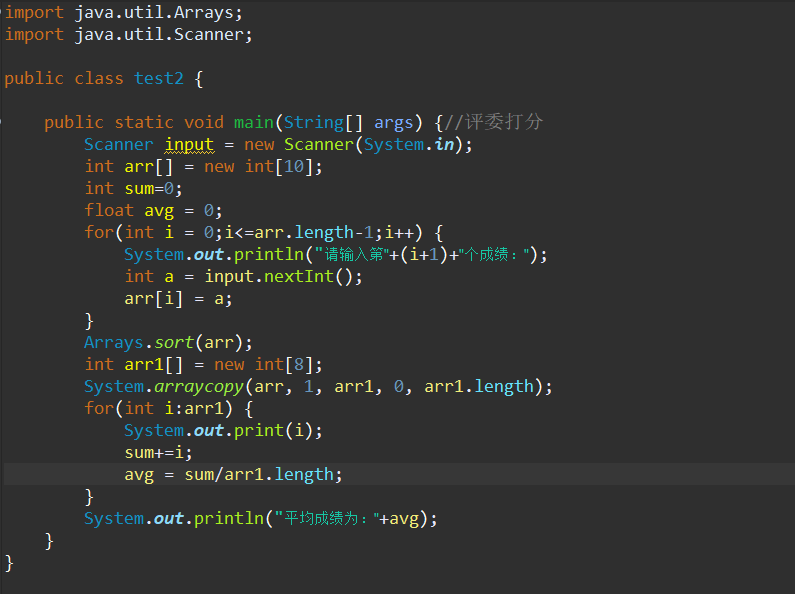Click the Arrays.sort(arr) line

point(168,343)
